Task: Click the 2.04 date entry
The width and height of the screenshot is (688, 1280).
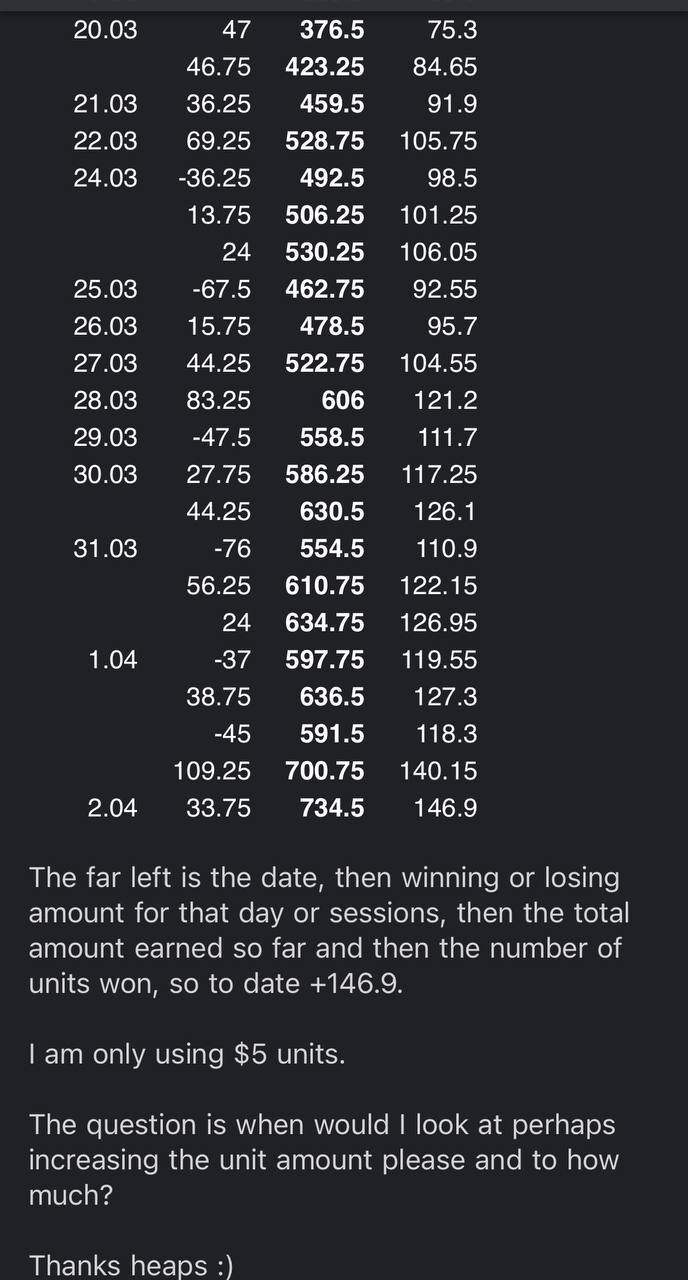Action: [112, 808]
